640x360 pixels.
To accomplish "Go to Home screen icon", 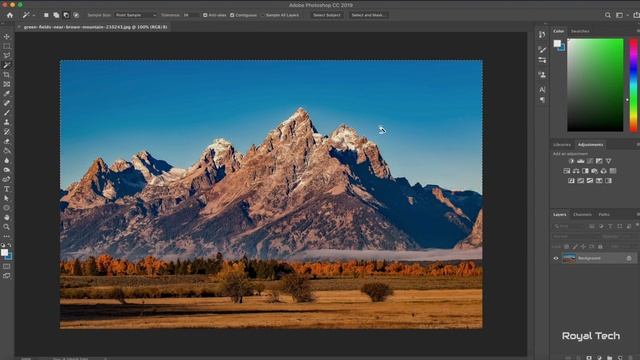I will [x=10, y=15].
